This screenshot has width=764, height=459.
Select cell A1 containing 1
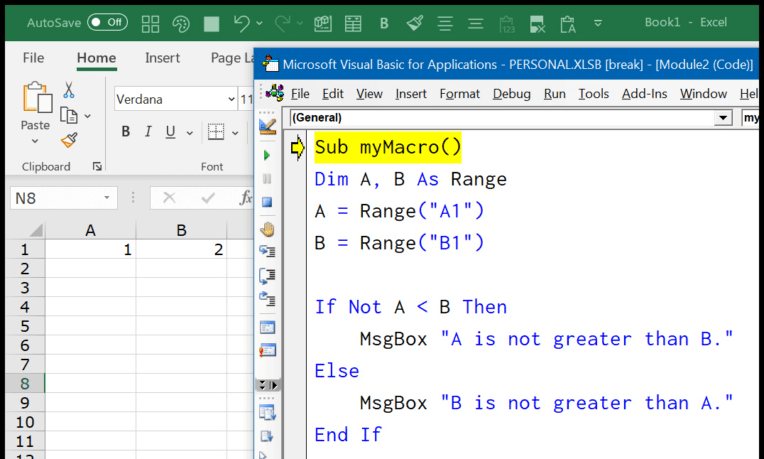91,249
